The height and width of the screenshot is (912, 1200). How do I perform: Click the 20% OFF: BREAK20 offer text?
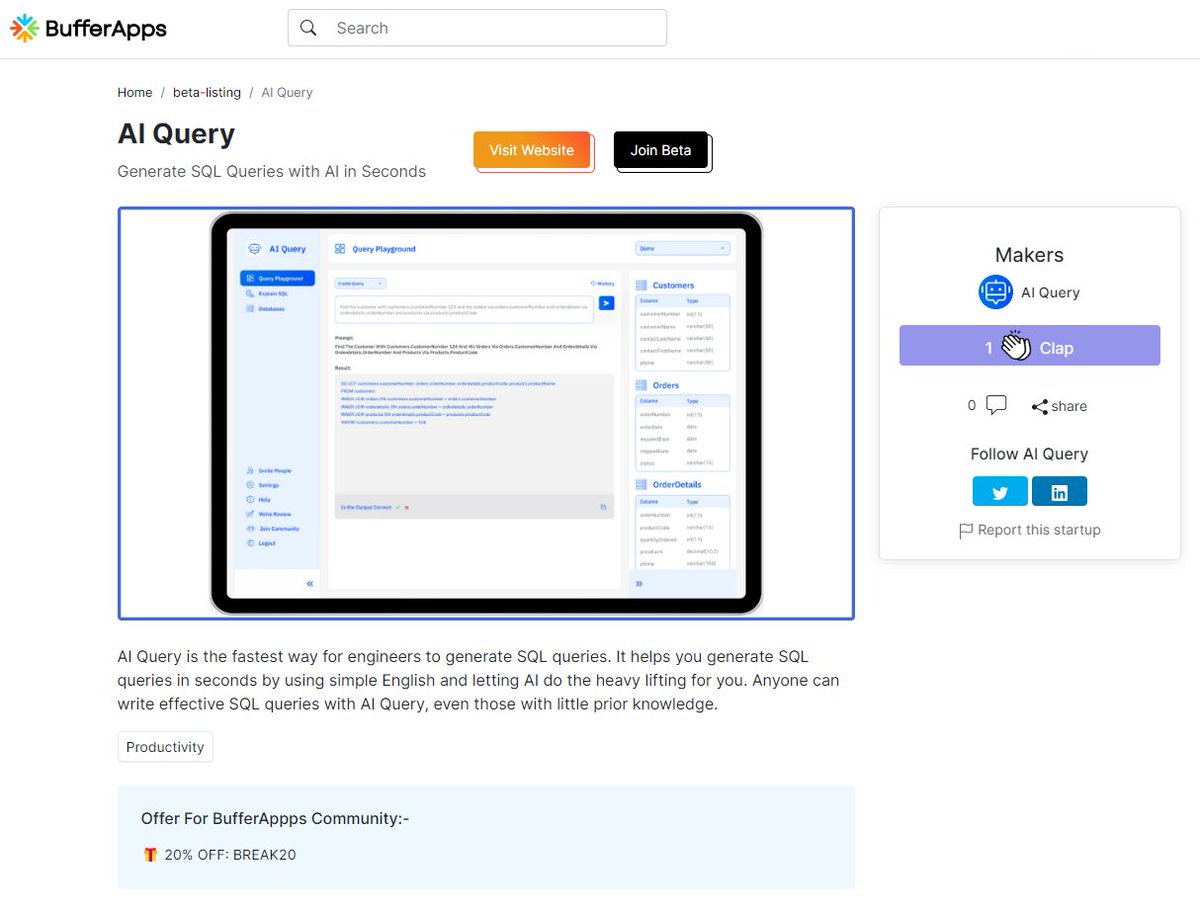(231, 855)
